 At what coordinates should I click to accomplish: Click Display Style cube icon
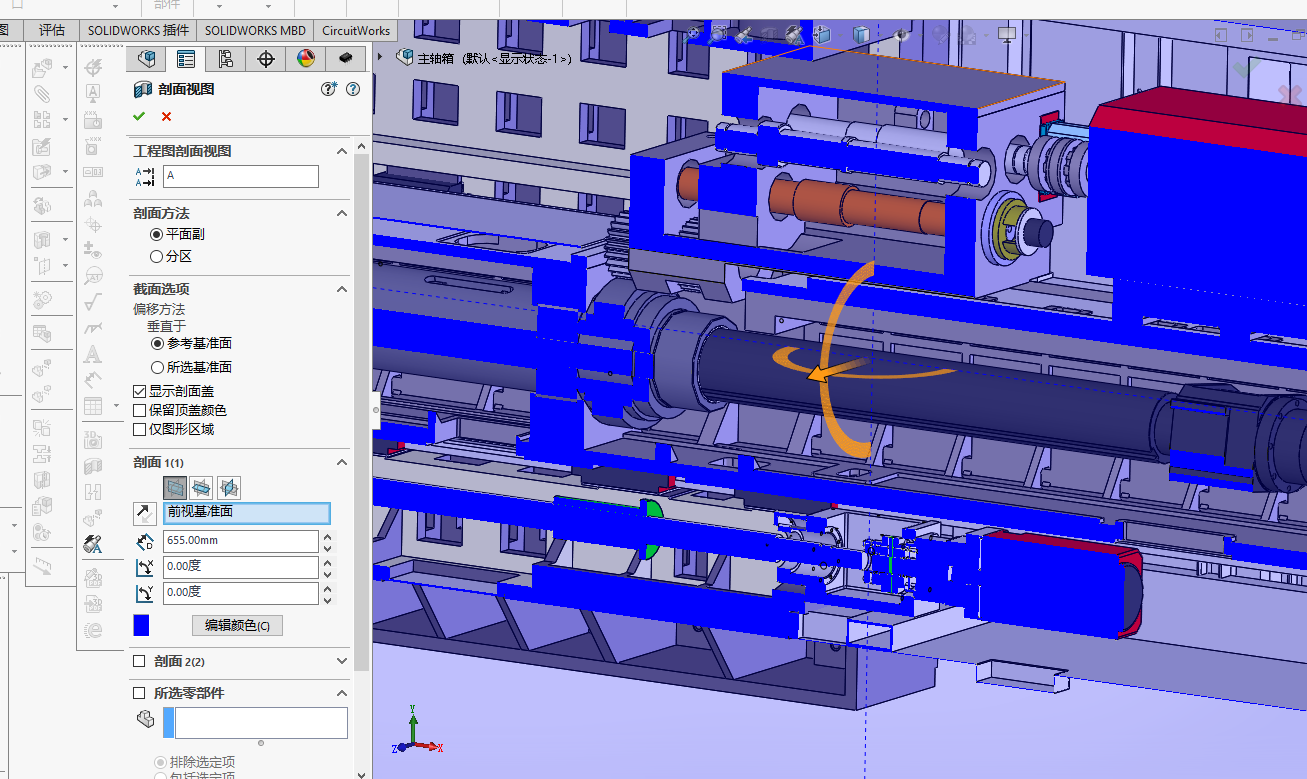coord(860,34)
